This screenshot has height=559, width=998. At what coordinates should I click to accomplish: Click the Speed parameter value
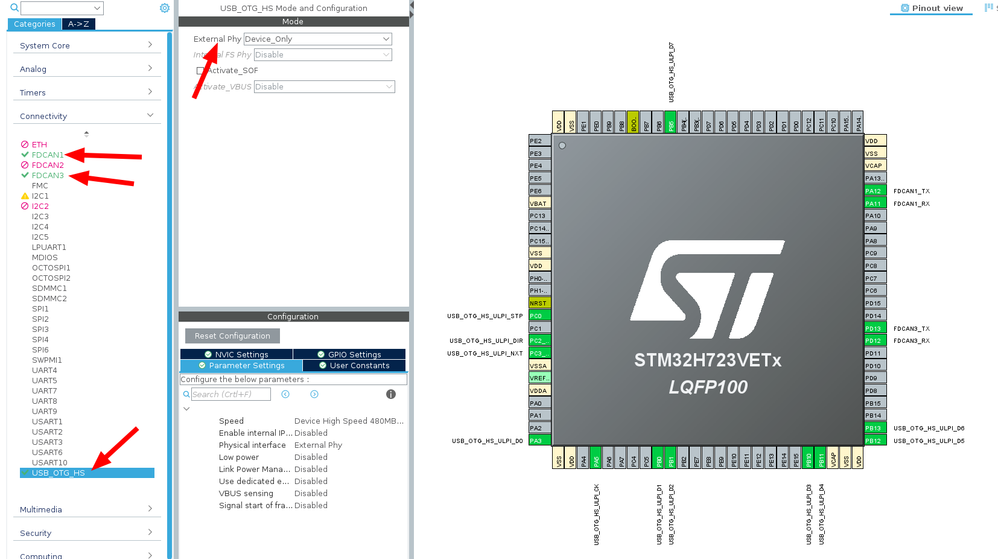[x=349, y=421]
